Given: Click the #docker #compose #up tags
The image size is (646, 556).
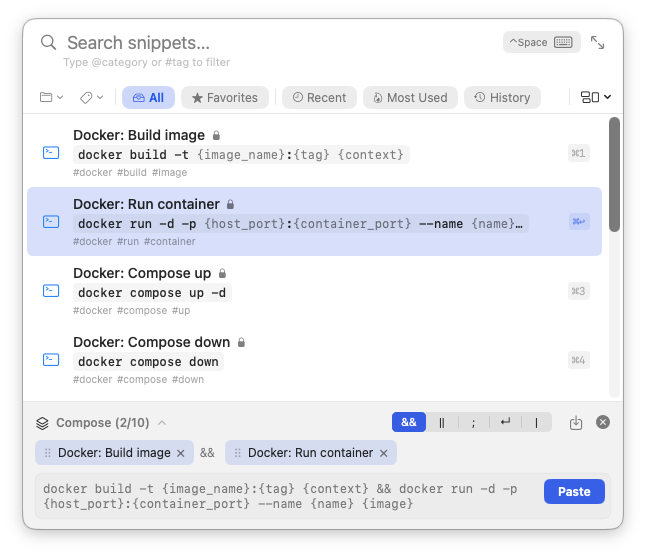Looking at the screenshot, I should pyautogui.click(x=131, y=311).
